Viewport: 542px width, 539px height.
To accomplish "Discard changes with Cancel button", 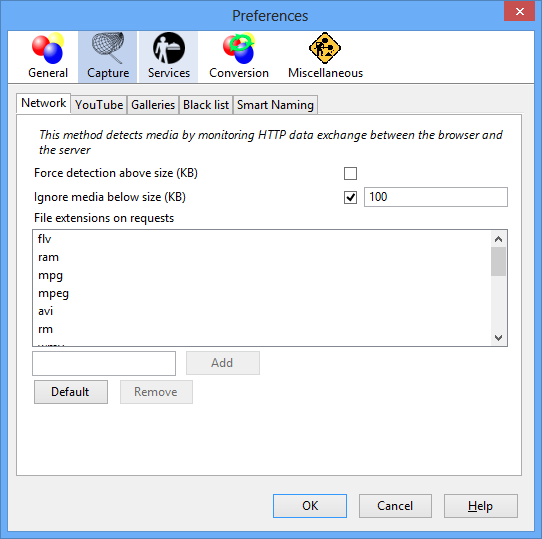I will click(395, 506).
